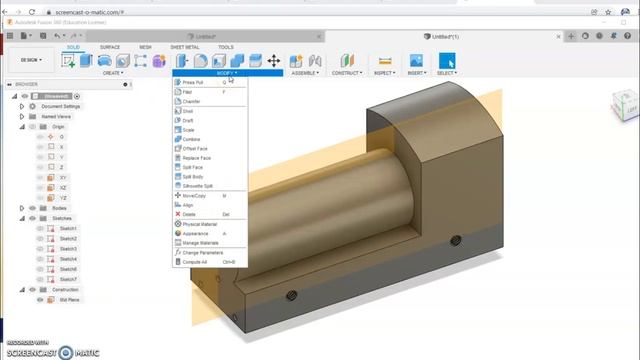
Task: Select the Hole tool icon
Action: tap(122, 61)
